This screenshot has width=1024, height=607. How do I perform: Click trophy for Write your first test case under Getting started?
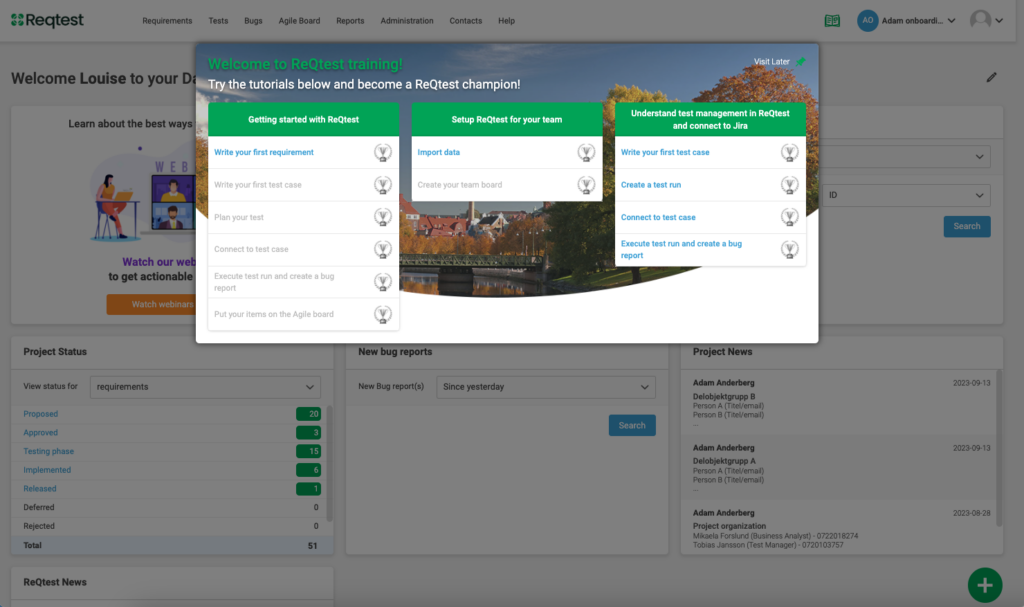click(x=383, y=185)
